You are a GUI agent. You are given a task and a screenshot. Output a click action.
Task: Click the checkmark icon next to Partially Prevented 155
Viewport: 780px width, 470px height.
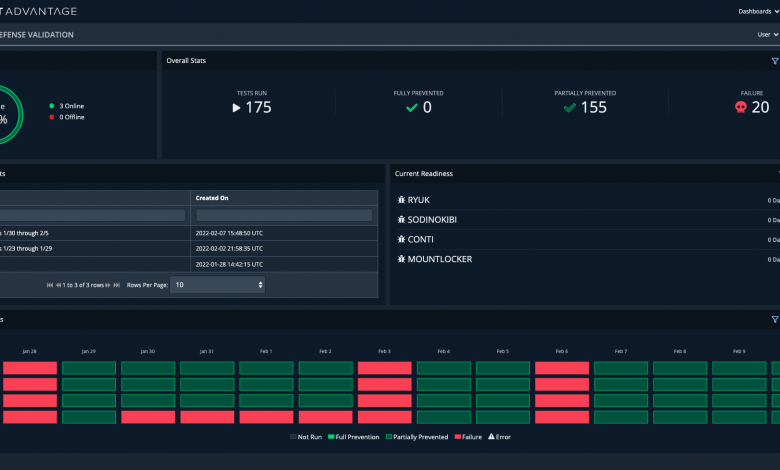coord(570,107)
